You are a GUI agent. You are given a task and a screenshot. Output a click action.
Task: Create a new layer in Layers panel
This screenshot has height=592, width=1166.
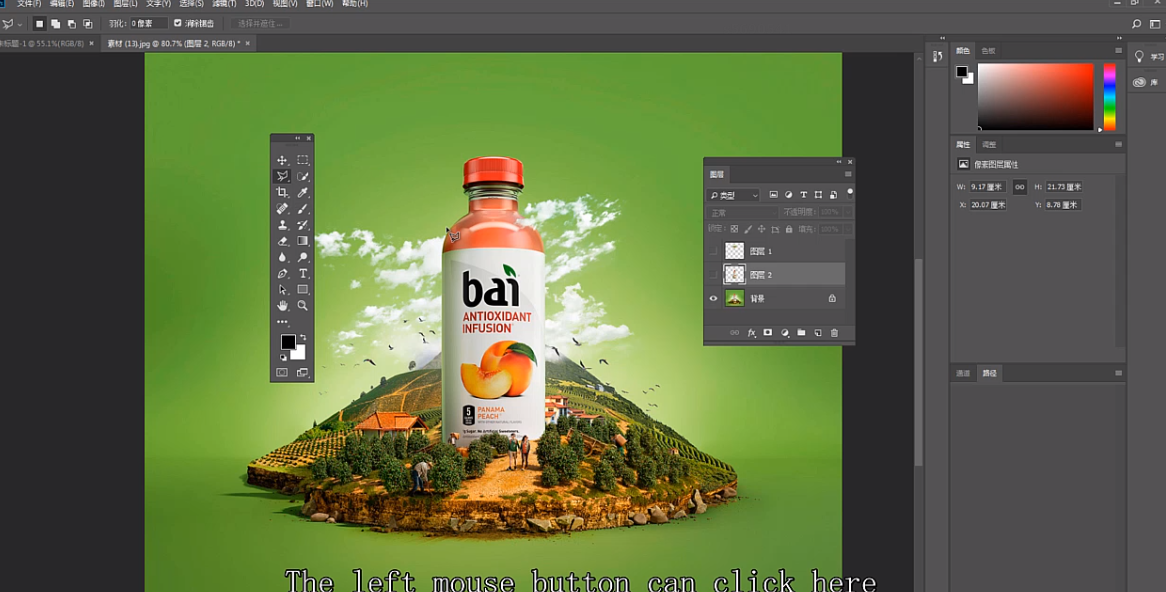tap(817, 333)
